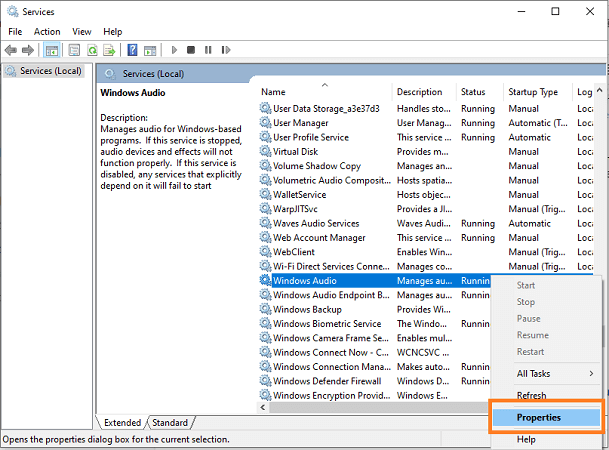Click the Export List toolbar icon
The width and height of the screenshot is (609, 450).
pos(109,50)
